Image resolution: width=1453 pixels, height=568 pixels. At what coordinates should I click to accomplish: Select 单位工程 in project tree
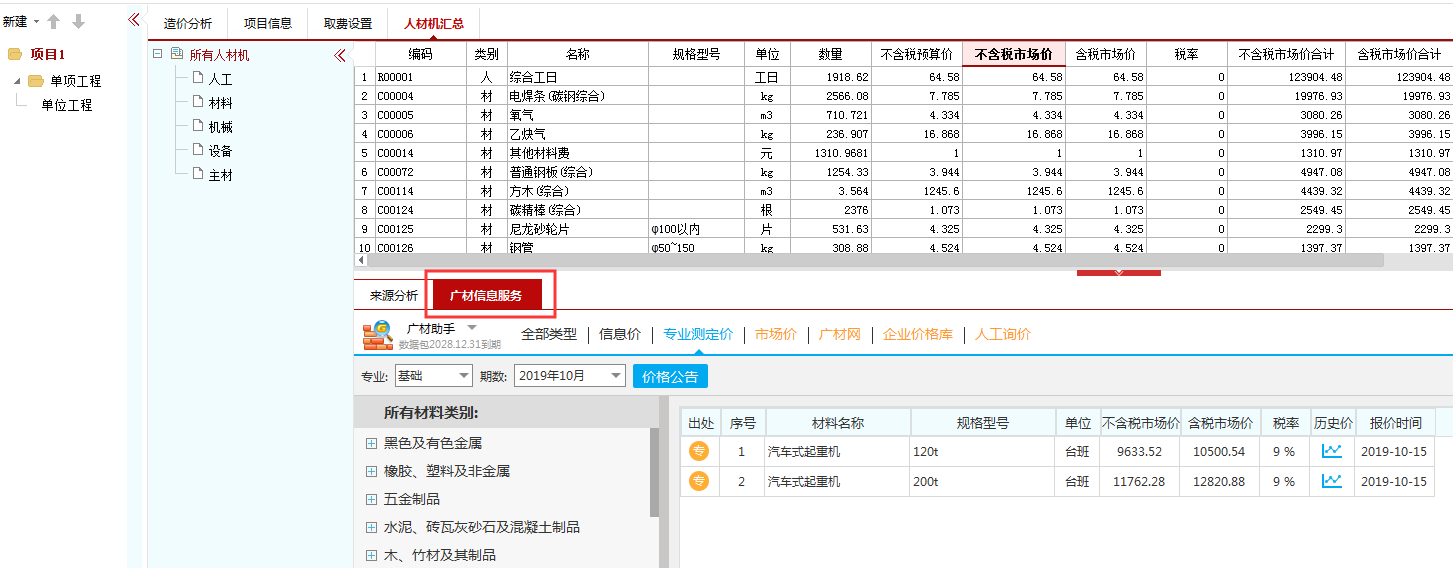pyautogui.click(x=66, y=104)
